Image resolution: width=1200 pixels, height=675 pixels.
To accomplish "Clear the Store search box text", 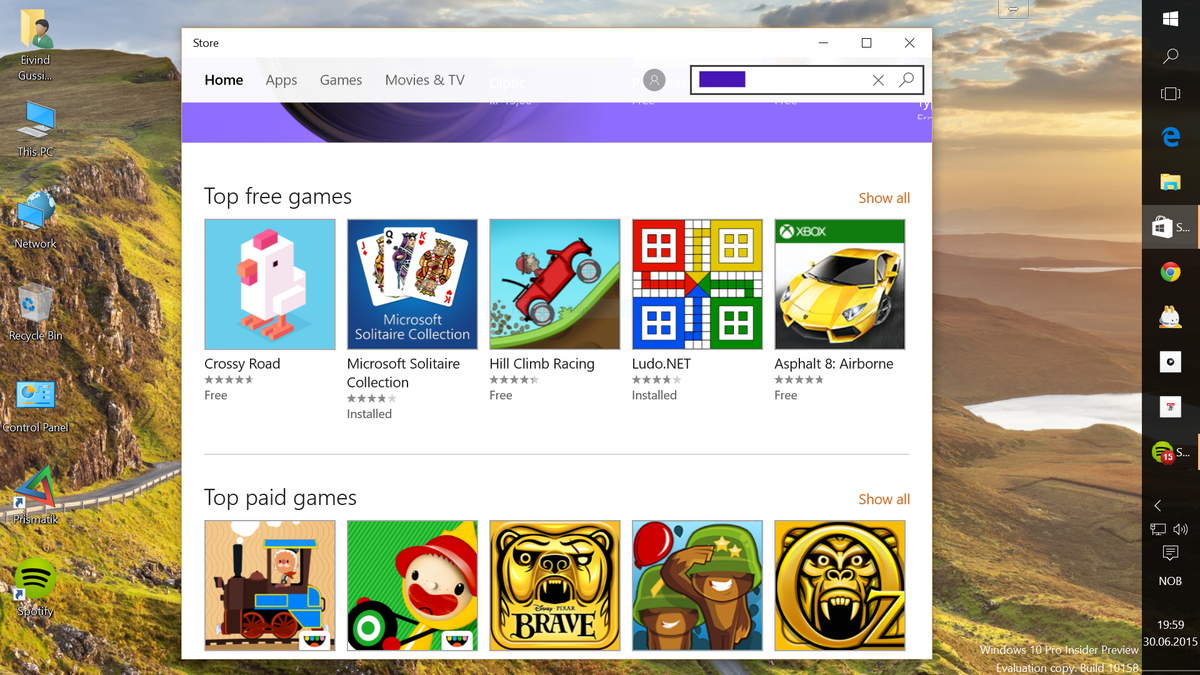I will pos(878,80).
